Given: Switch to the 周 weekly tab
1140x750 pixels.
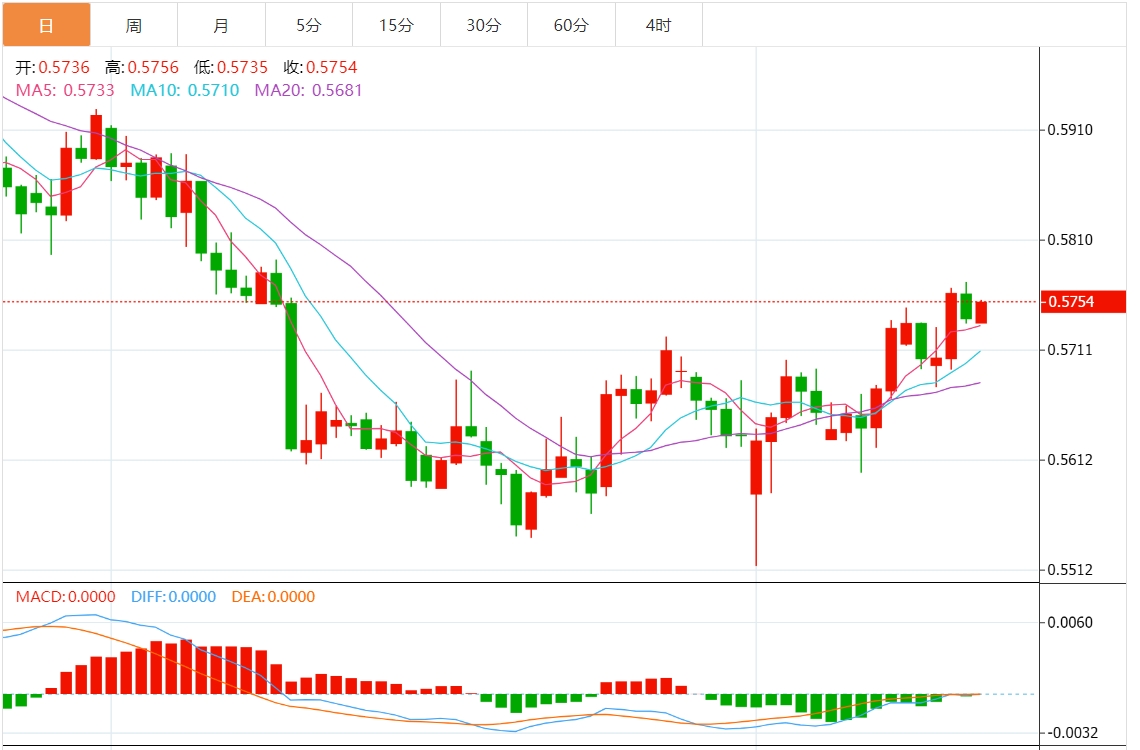Looking at the screenshot, I should tap(134, 25).
